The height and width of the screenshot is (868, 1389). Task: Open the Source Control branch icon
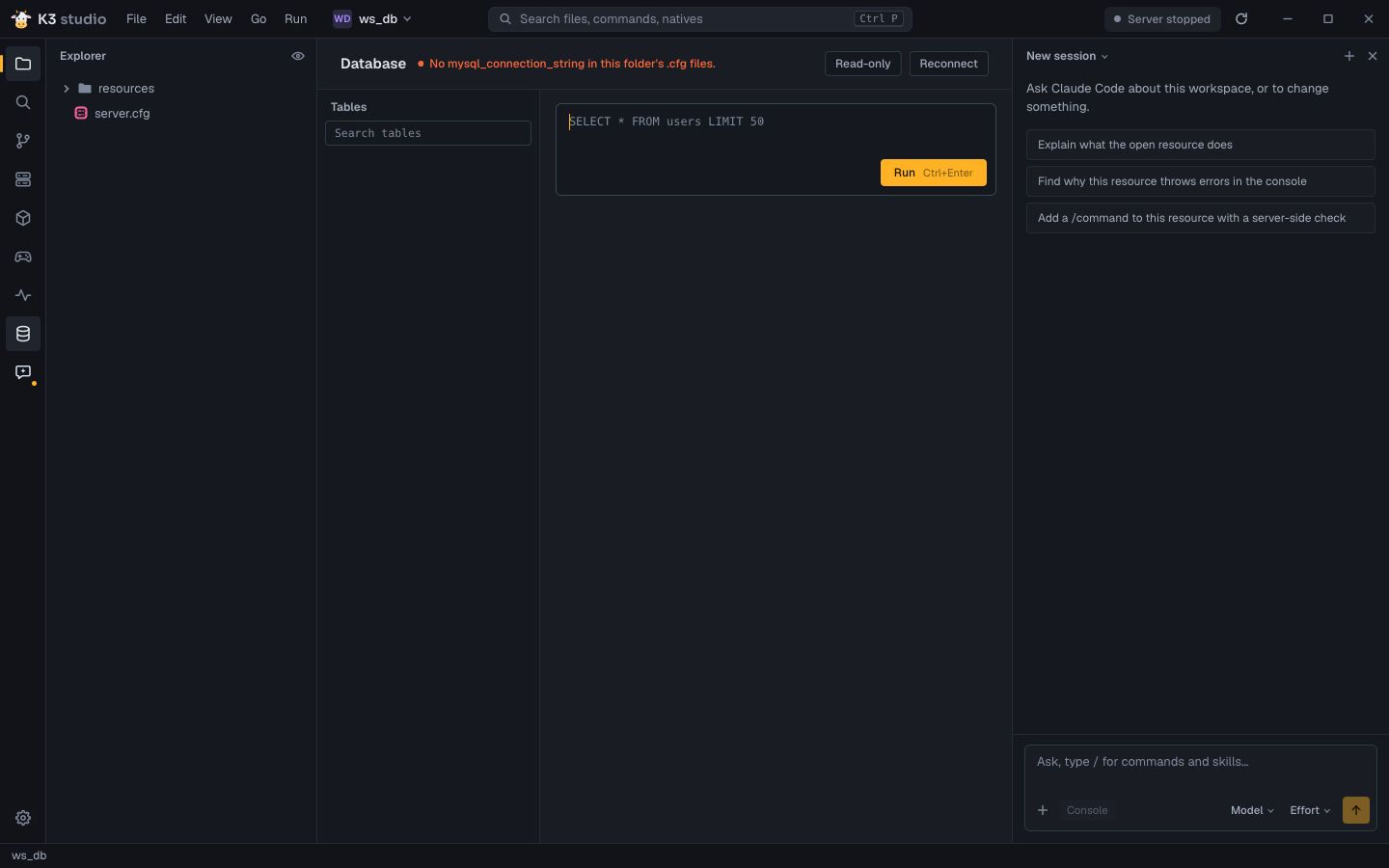[x=23, y=141]
